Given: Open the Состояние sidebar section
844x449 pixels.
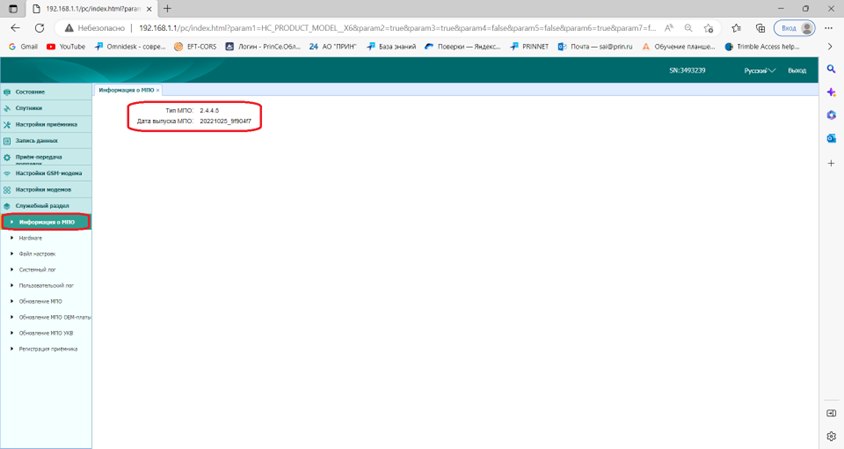Looking at the screenshot, I should (x=46, y=92).
